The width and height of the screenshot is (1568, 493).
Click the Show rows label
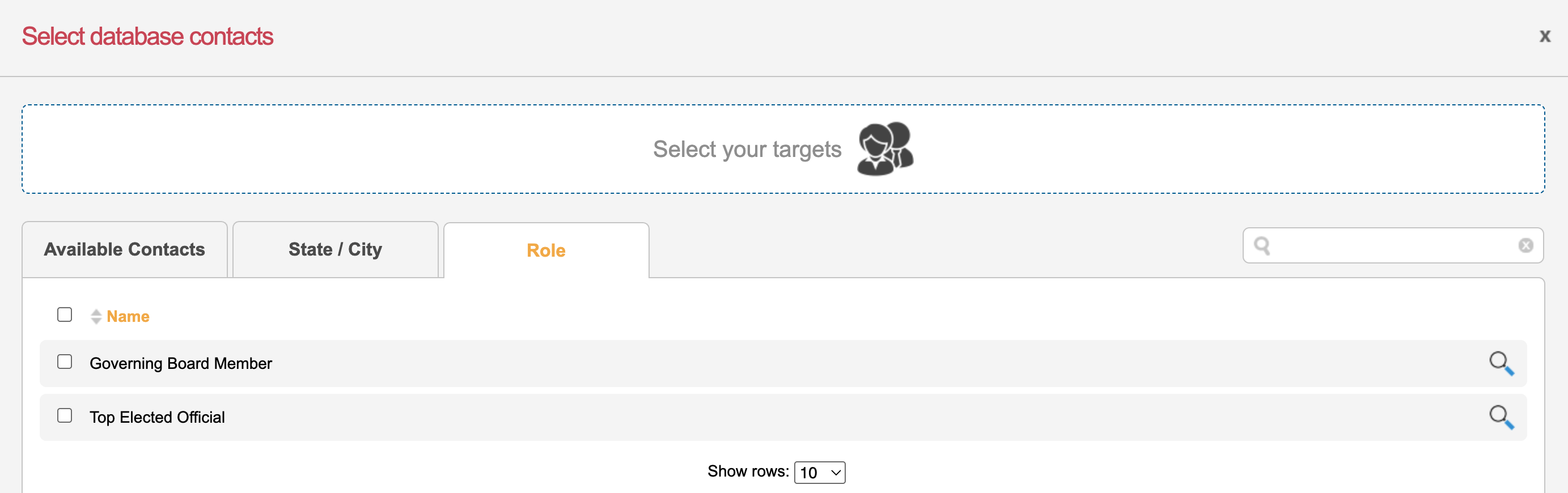coord(748,471)
